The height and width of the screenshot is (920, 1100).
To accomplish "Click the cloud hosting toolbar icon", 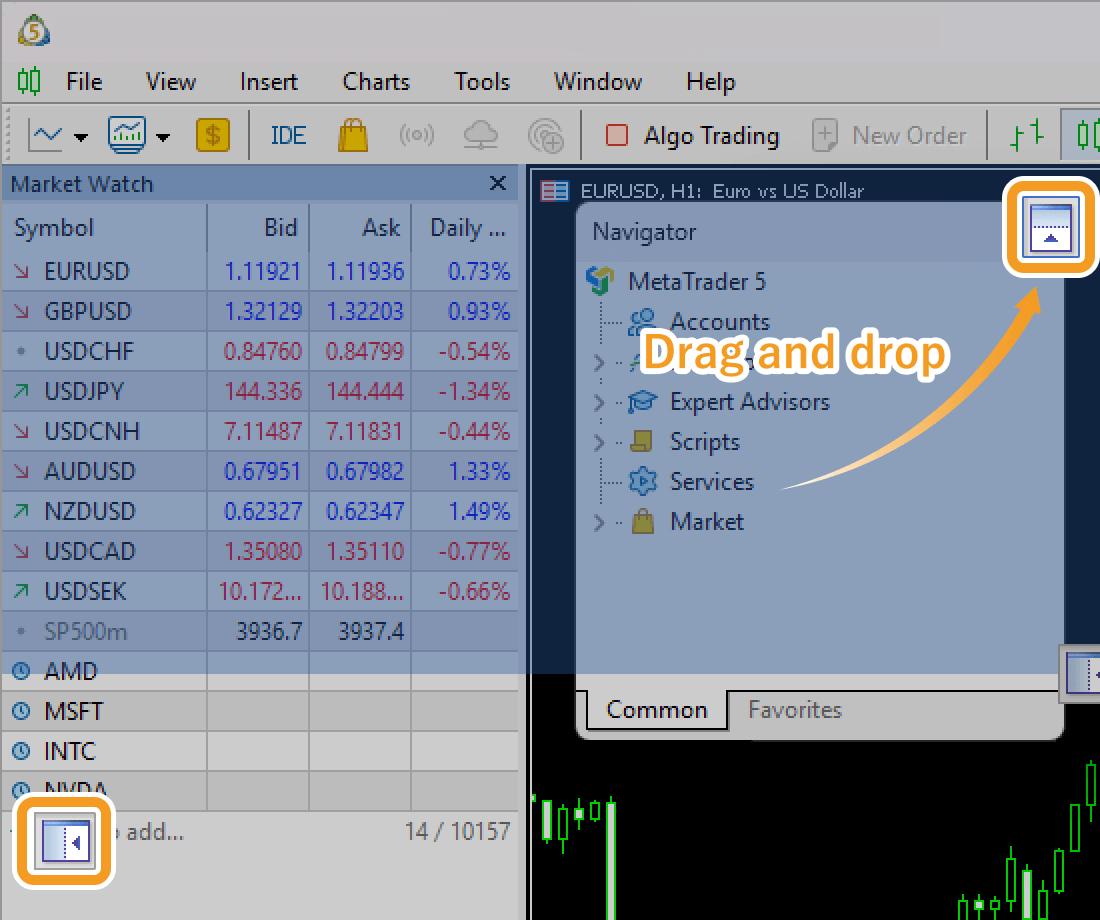I will point(481,135).
